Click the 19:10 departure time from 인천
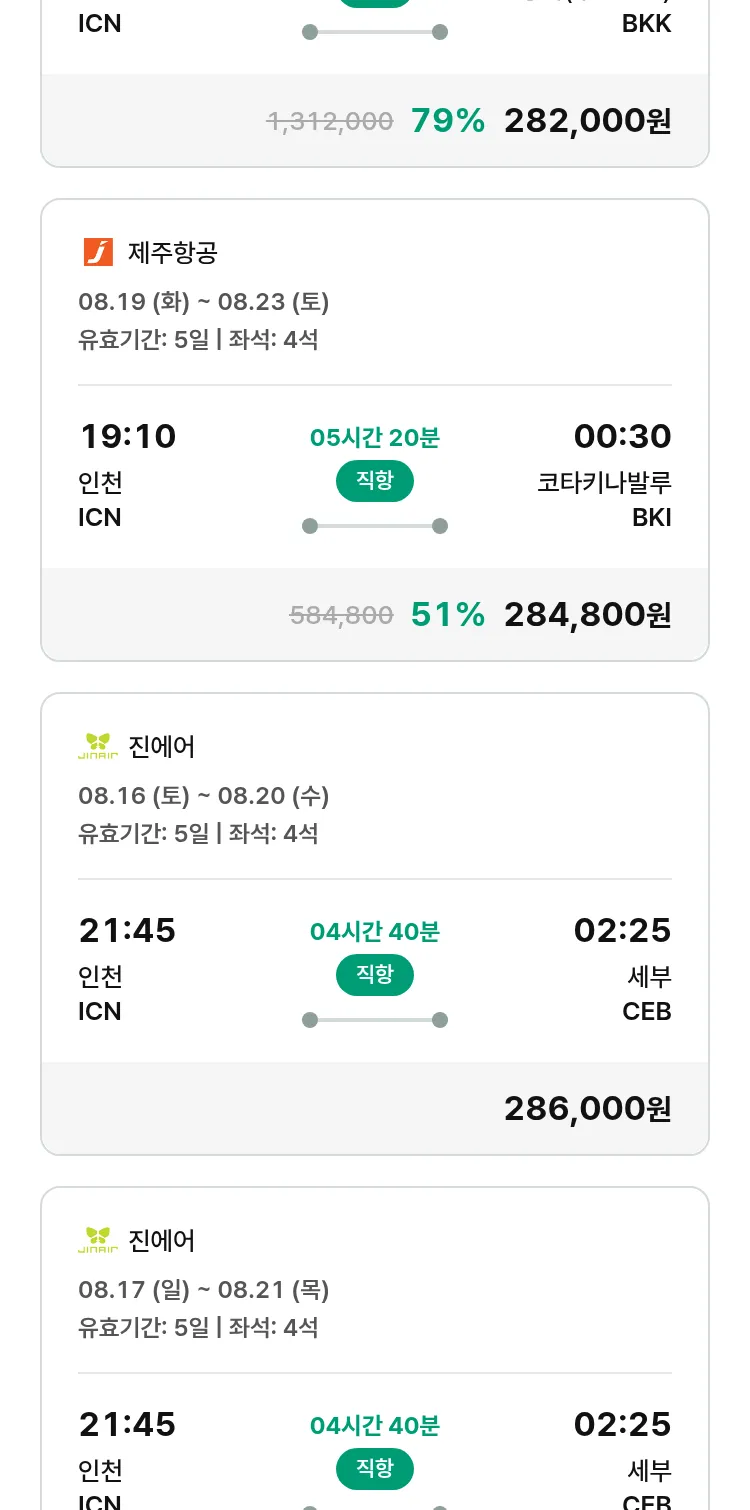750x1510 pixels. click(x=127, y=436)
